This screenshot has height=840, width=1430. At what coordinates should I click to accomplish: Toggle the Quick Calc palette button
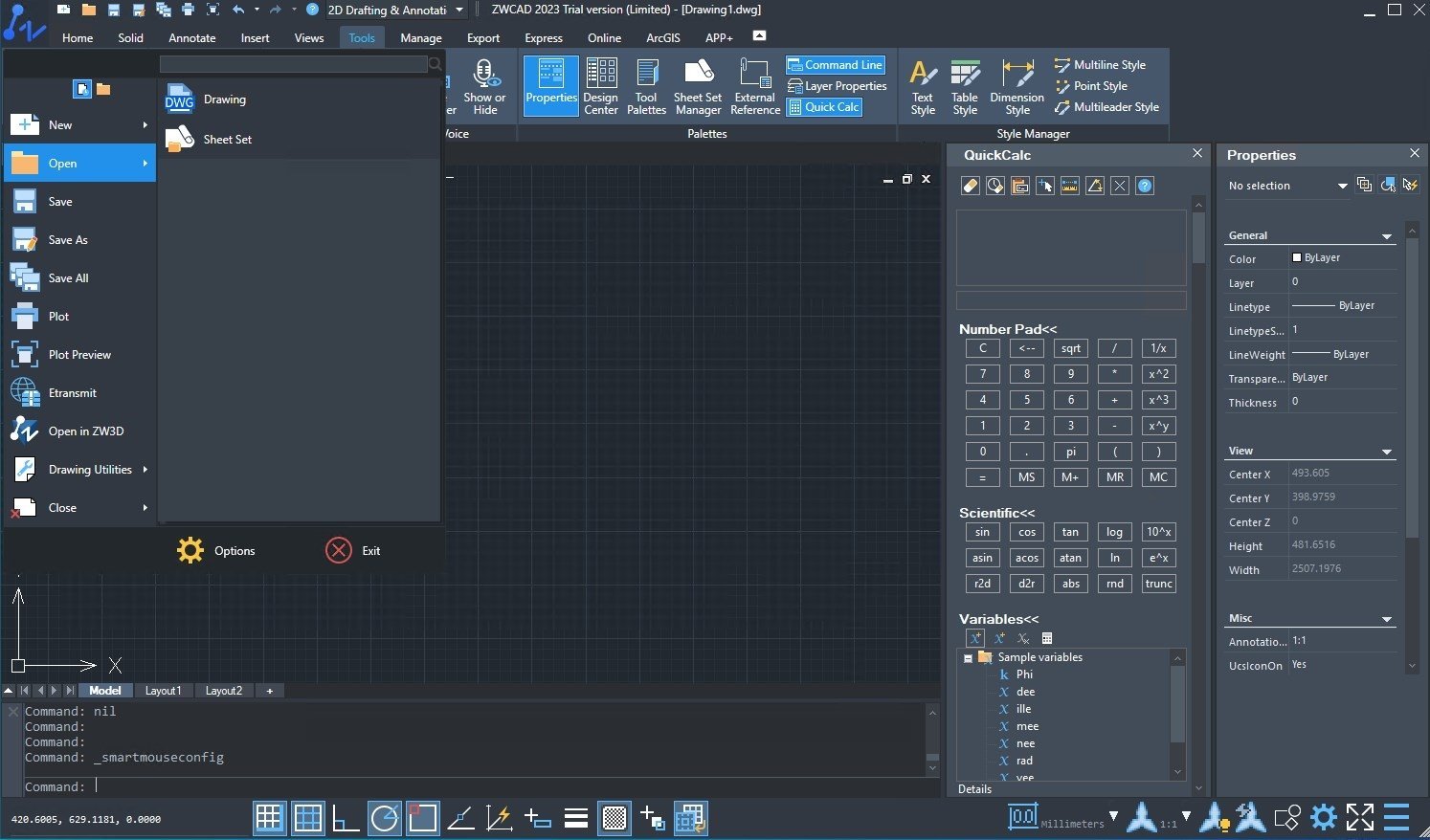point(824,107)
